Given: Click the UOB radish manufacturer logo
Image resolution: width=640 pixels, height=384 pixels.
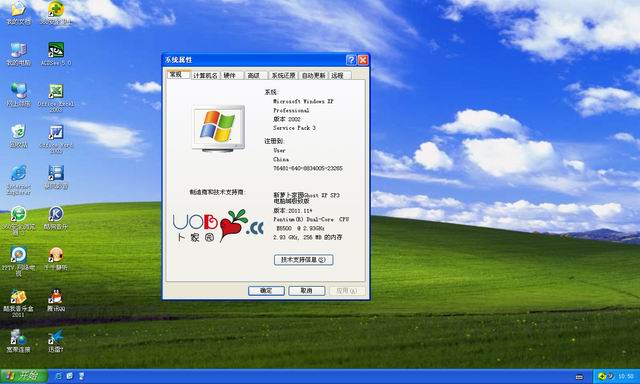Looking at the screenshot, I should [218, 226].
